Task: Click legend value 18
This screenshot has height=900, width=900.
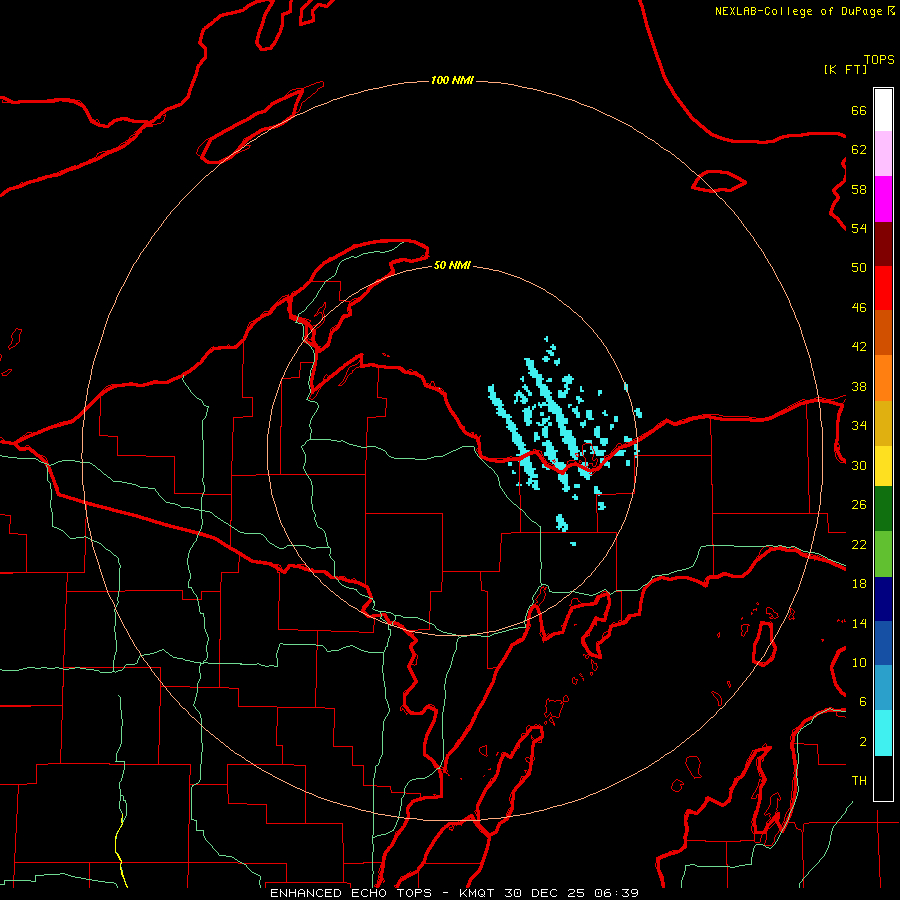Action: click(859, 584)
